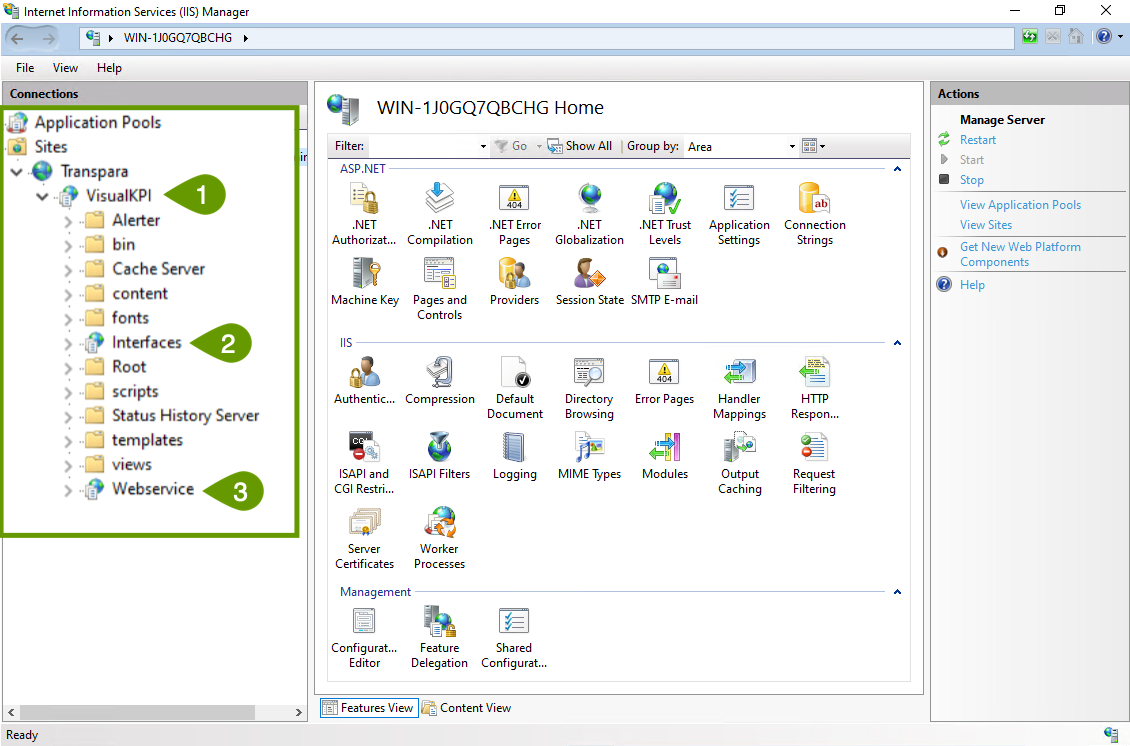1130x746 pixels.
Task: Open the Connection Strings icon
Action: tap(814, 201)
